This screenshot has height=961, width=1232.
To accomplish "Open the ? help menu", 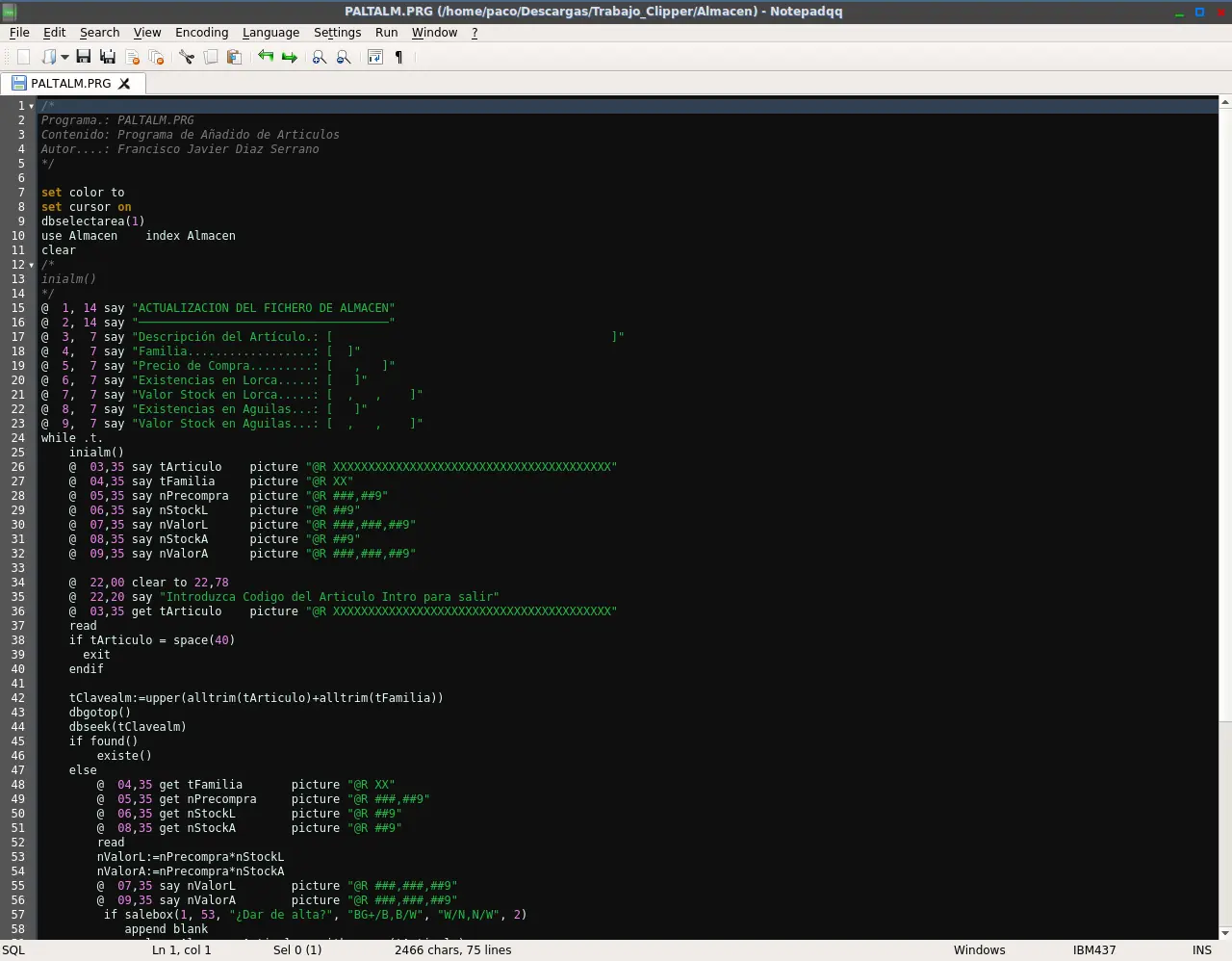I will point(475,32).
